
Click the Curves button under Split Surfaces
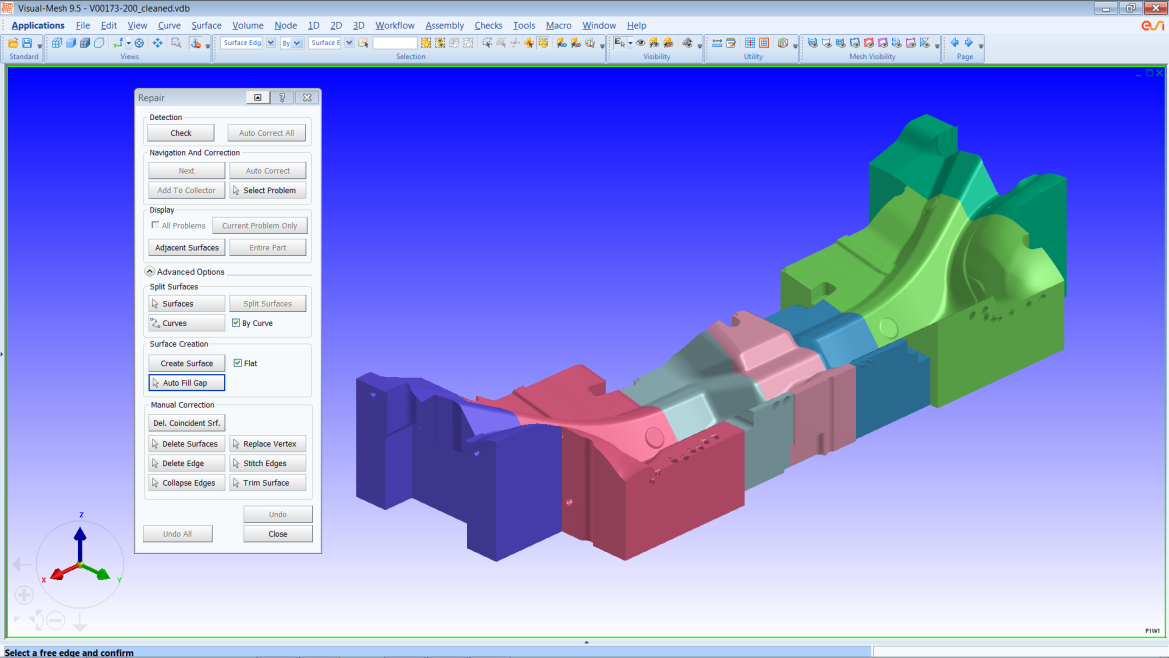click(x=186, y=323)
